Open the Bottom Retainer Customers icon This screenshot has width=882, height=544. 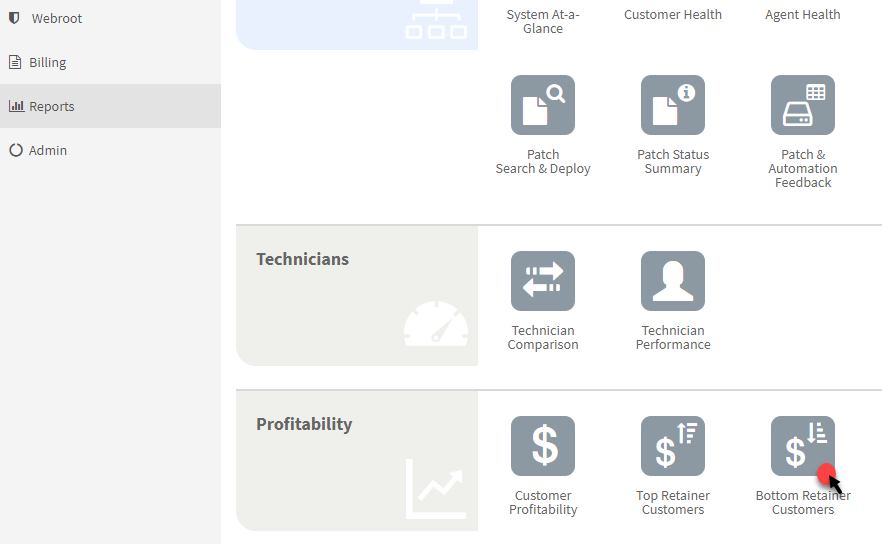point(803,446)
